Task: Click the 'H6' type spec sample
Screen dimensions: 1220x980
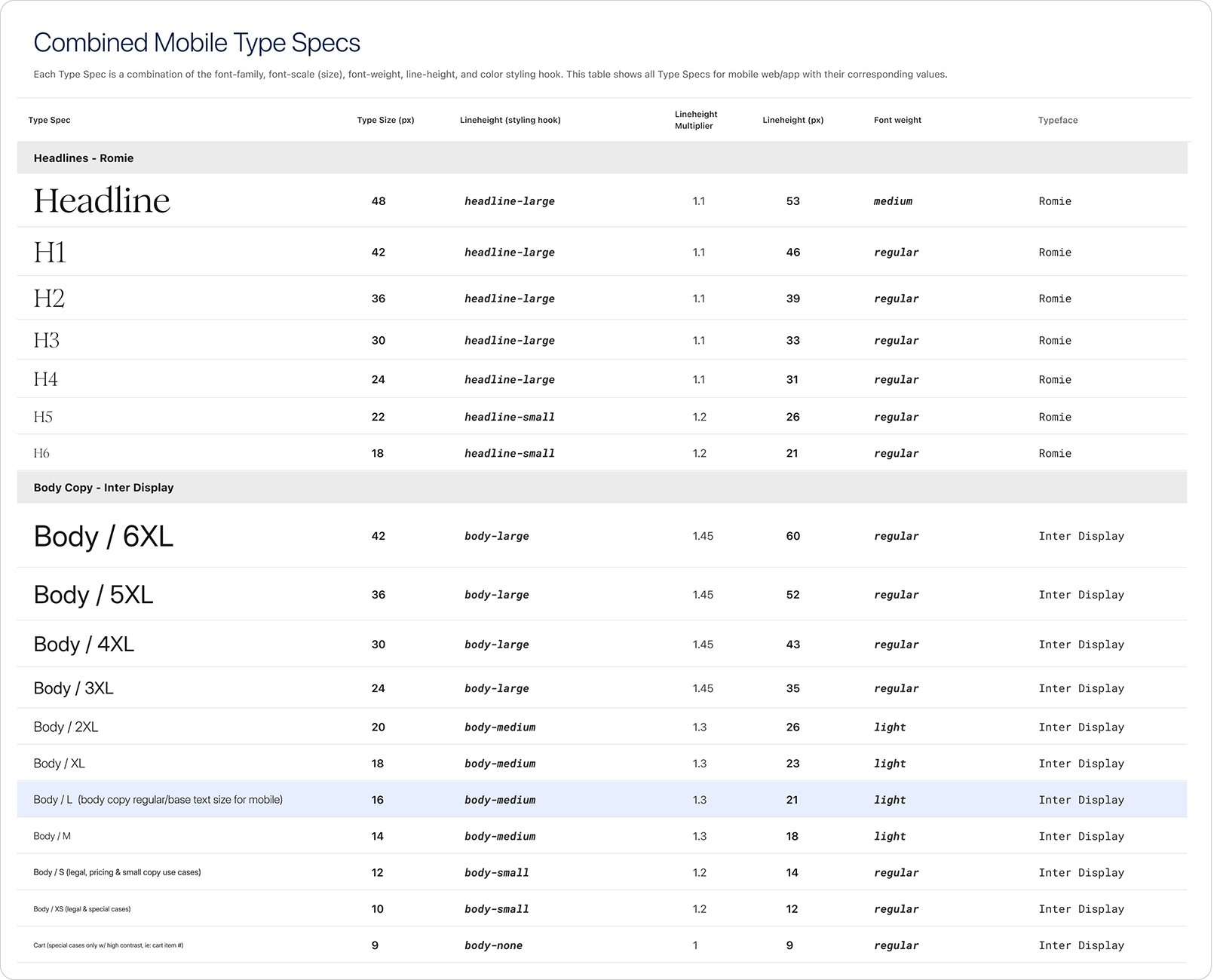Action: click(x=41, y=454)
